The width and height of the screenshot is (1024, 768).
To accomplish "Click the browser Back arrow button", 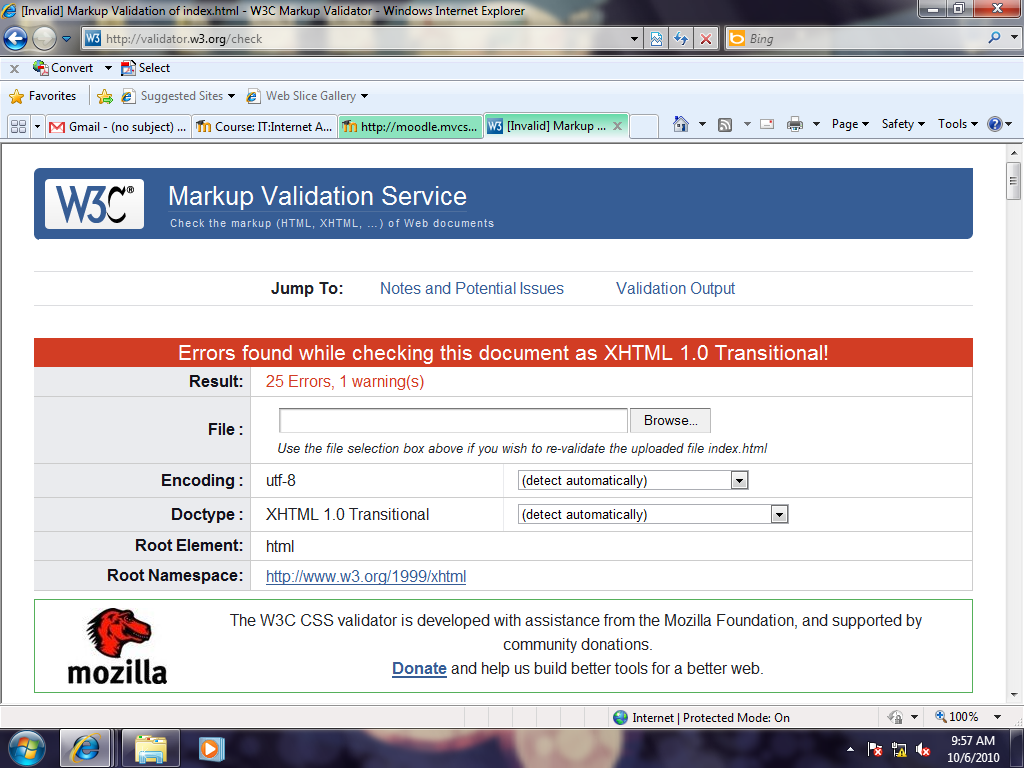I will (16, 39).
